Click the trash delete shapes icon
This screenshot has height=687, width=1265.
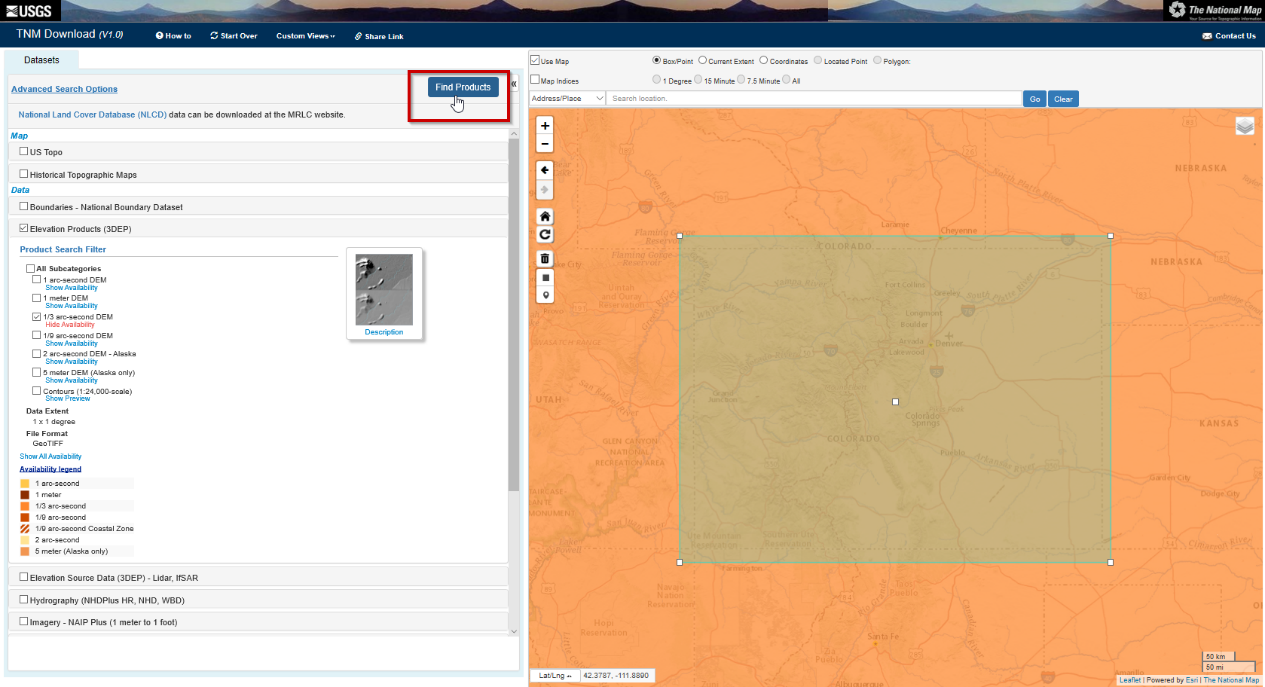click(x=544, y=258)
